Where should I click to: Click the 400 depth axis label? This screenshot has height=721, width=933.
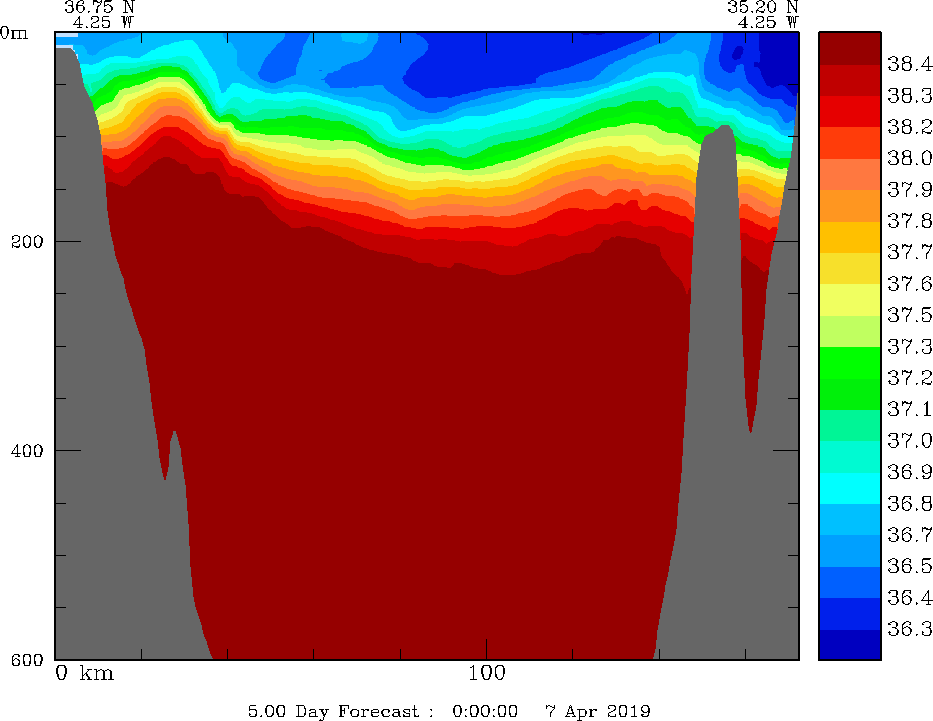27,450
